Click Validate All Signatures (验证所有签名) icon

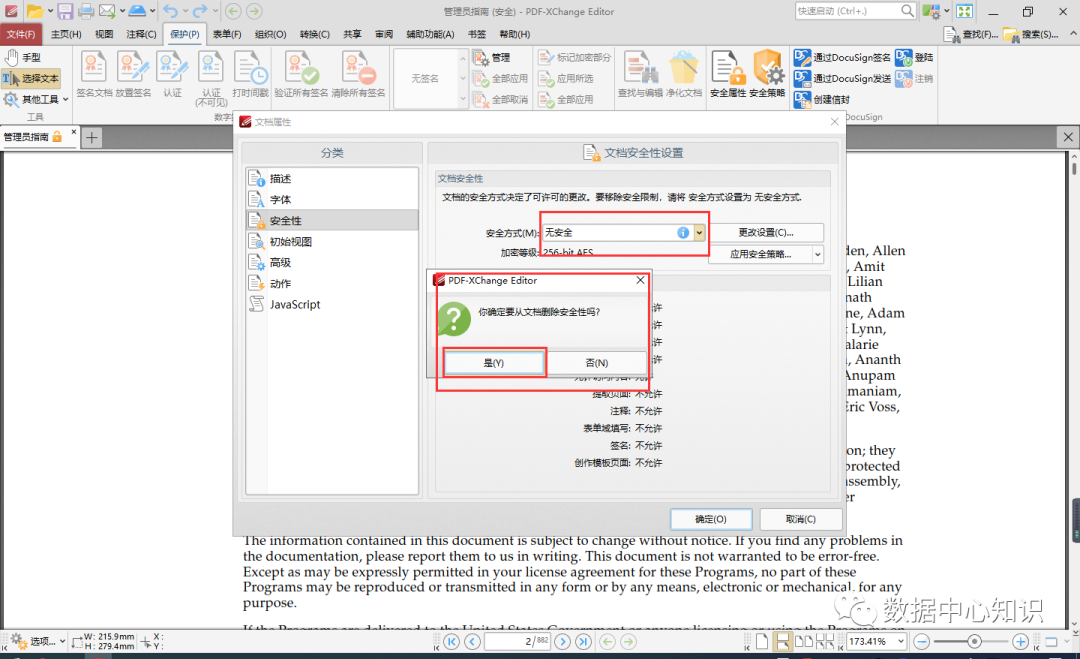pyautogui.click(x=301, y=75)
